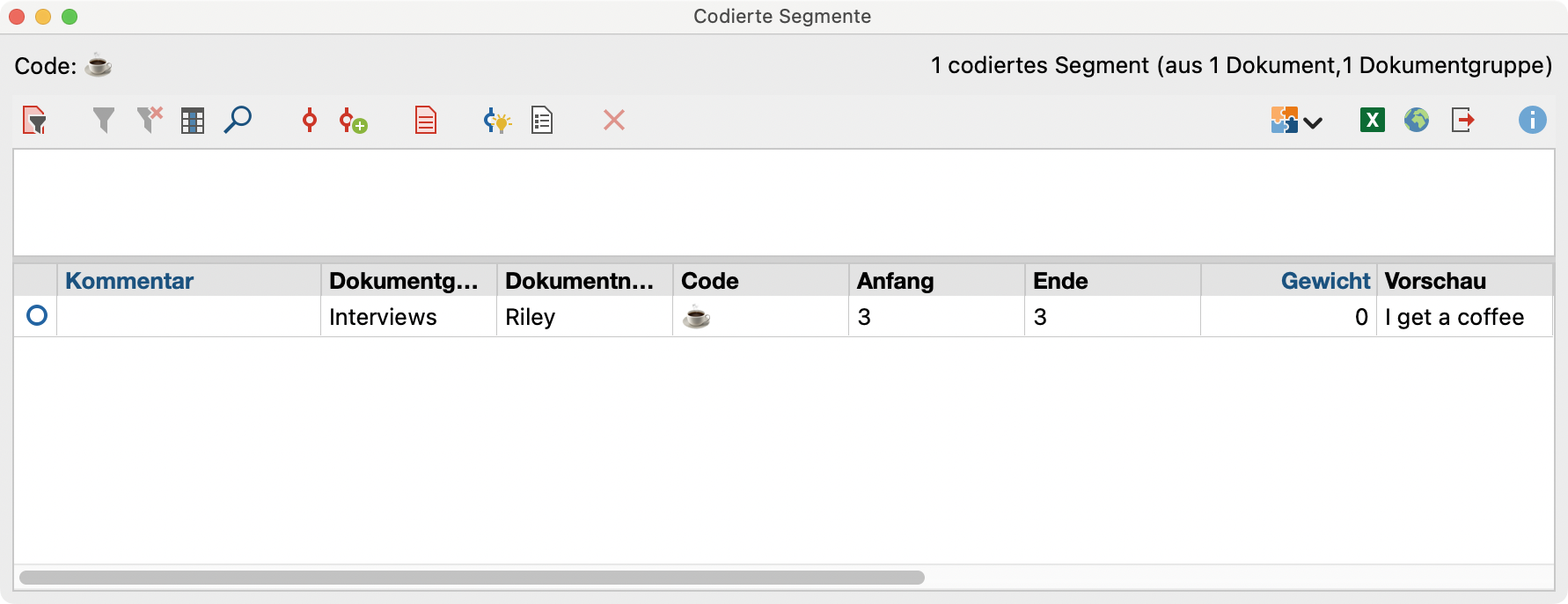Click the colorful puzzle pieces icon
The width and height of the screenshot is (1568, 604).
tap(1285, 120)
